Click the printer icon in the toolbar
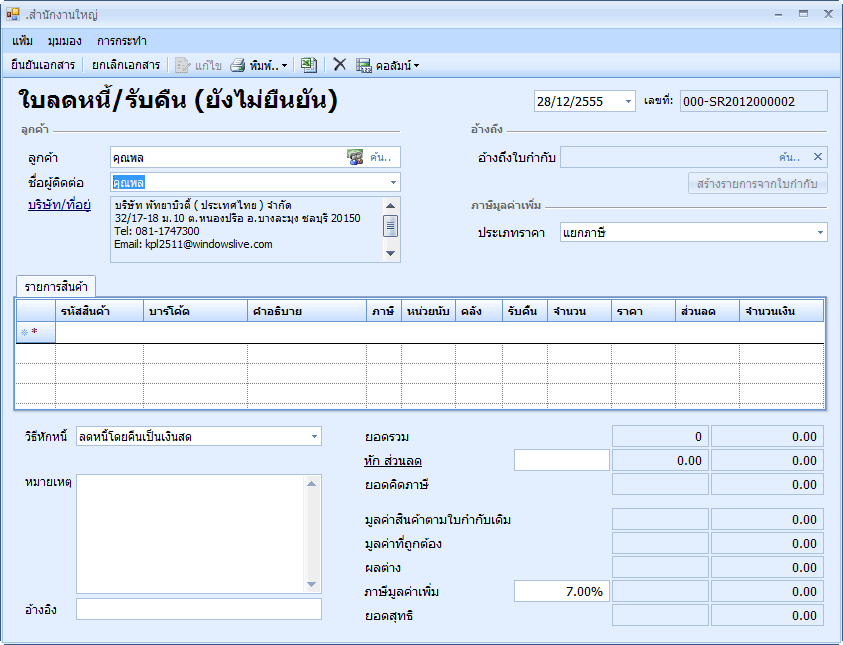Image resolution: width=843 pixels, height=645 pixels. point(238,65)
